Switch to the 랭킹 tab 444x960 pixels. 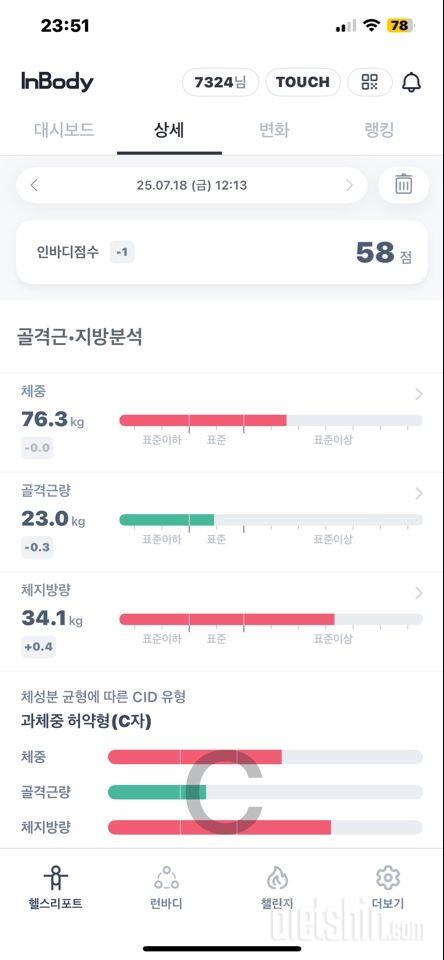tap(379, 130)
